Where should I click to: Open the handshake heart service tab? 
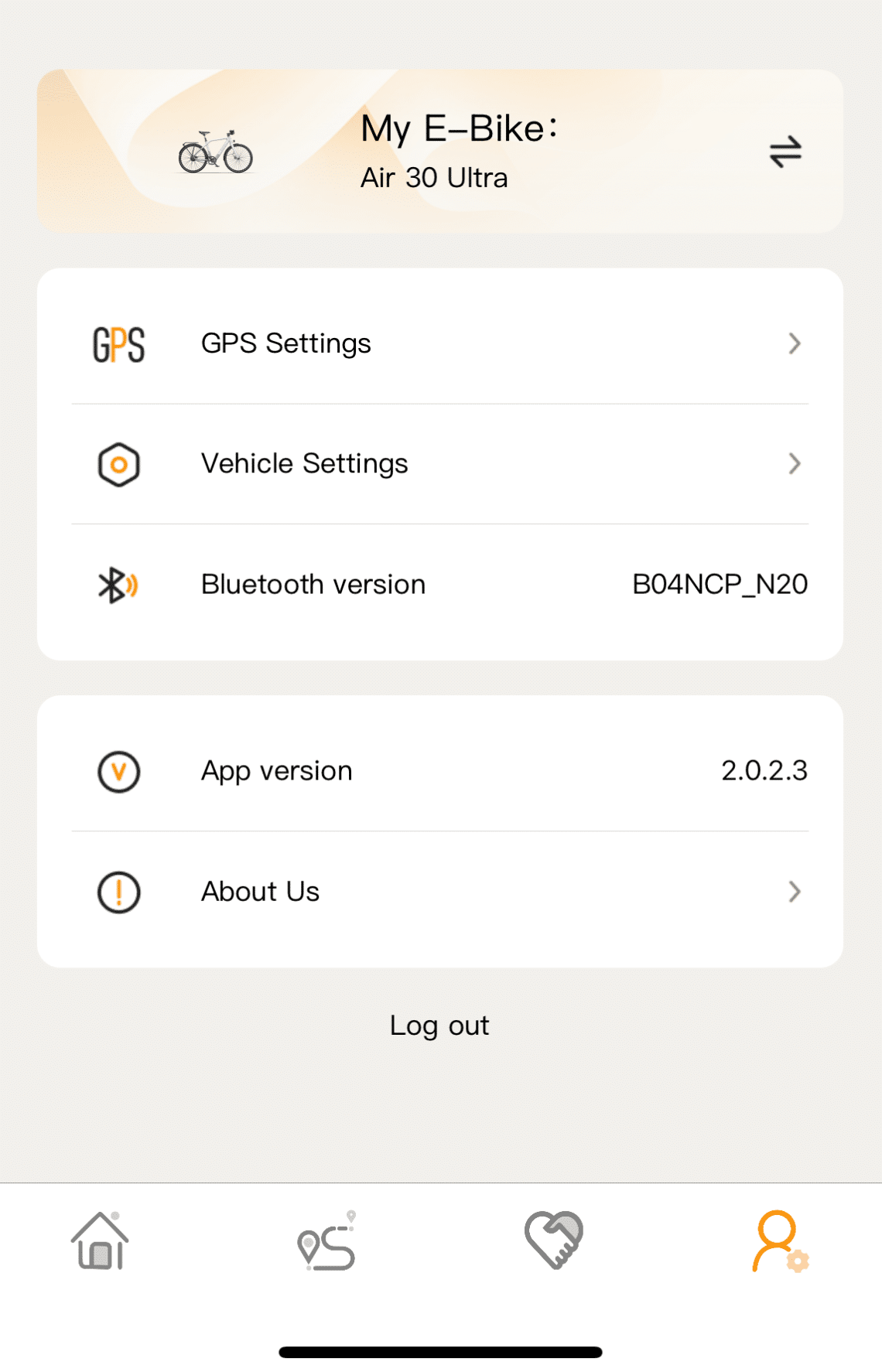pyautogui.click(x=553, y=1240)
